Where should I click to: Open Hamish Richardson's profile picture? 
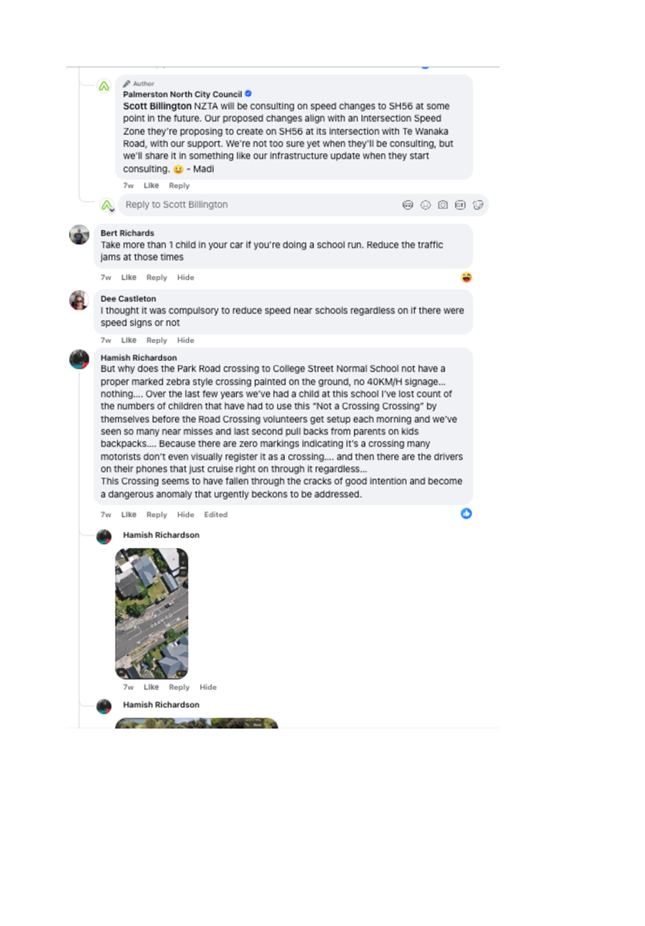pos(79,359)
